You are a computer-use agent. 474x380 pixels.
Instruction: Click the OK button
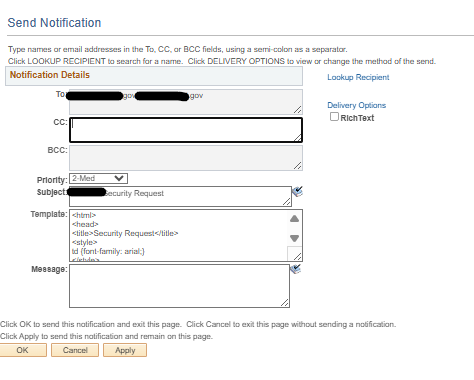click(23, 350)
